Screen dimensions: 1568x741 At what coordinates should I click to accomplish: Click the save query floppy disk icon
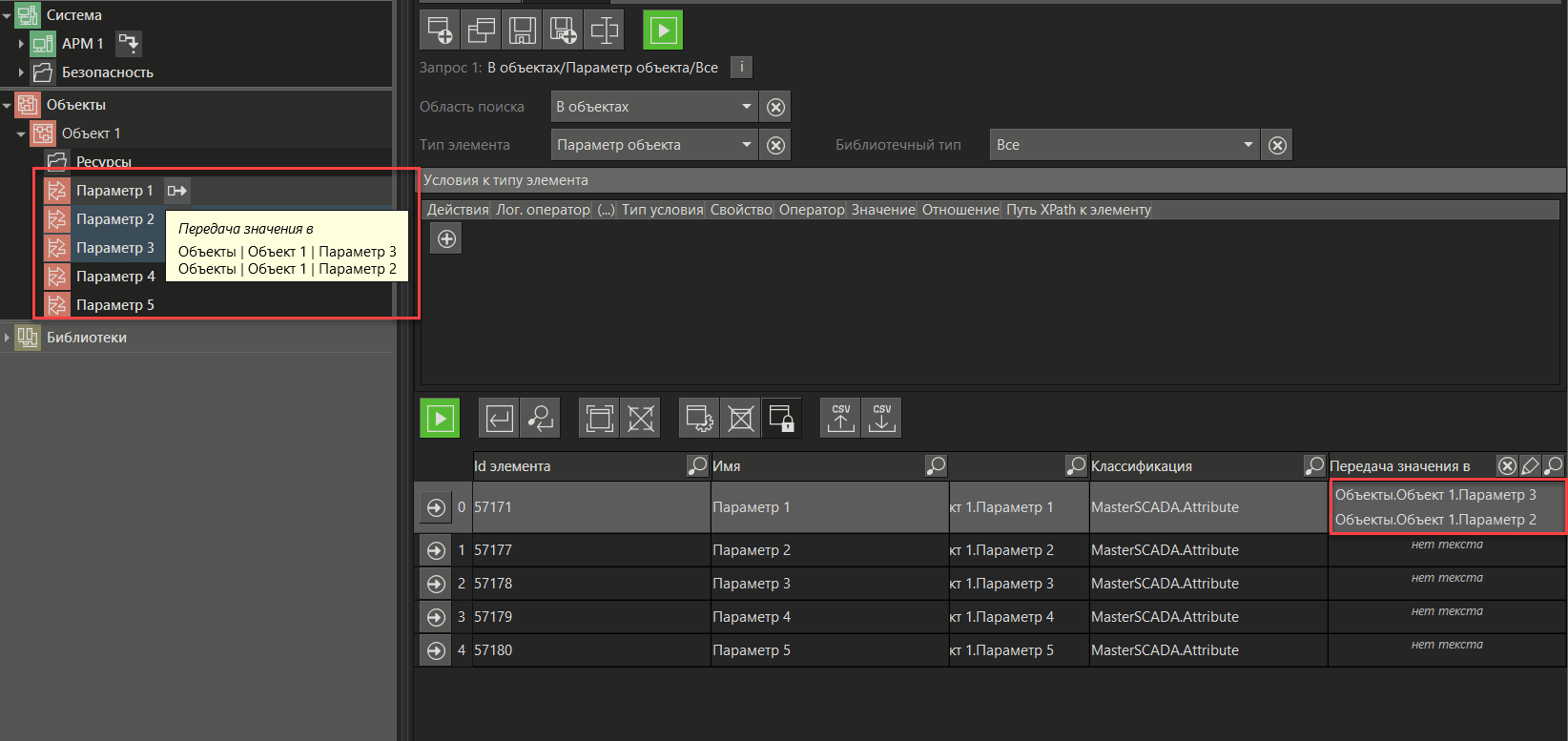click(522, 31)
